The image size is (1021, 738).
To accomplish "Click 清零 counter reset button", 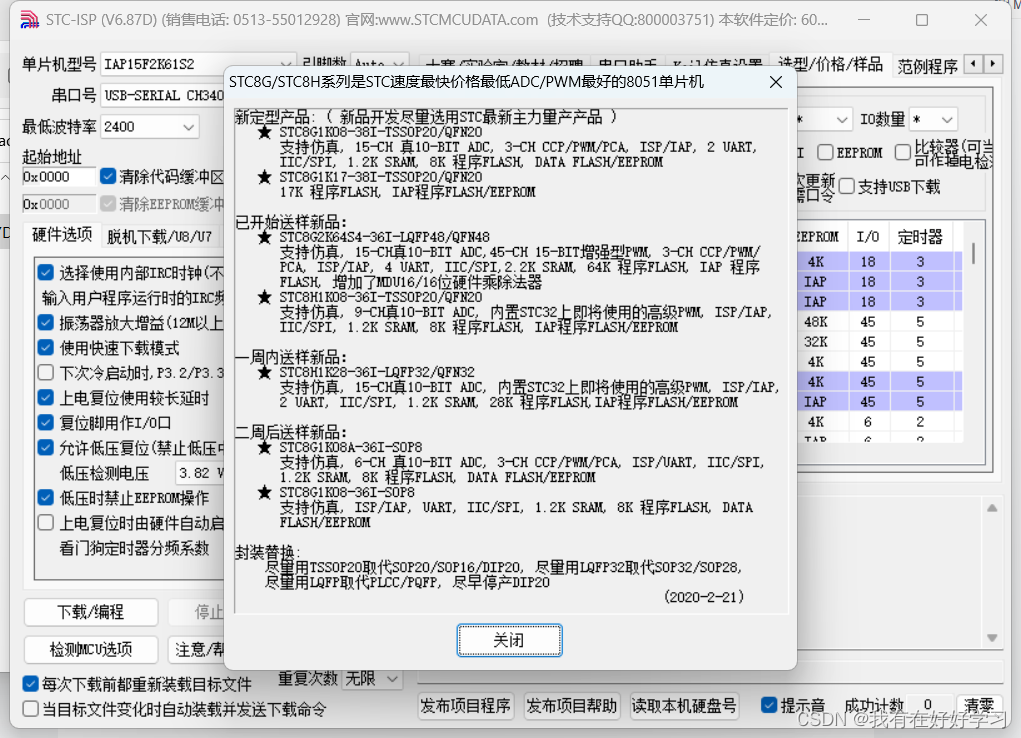I will click(x=979, y=706).
